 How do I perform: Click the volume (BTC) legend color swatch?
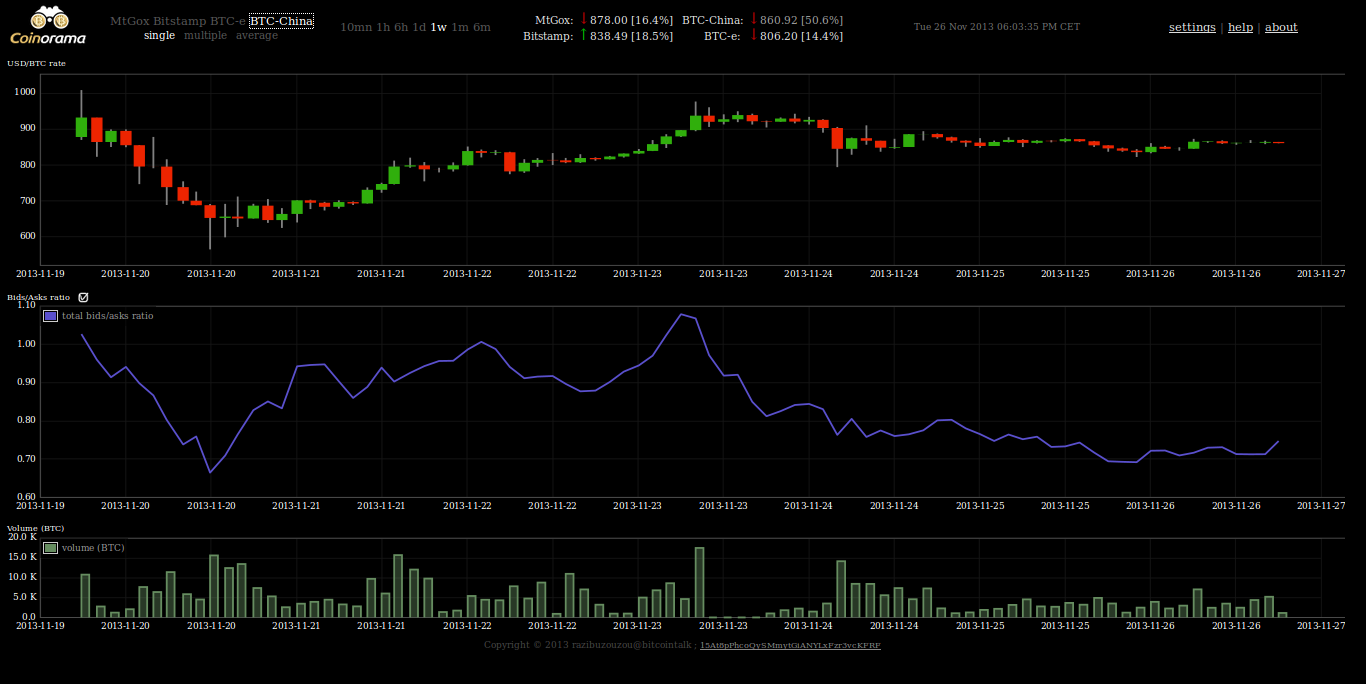[51, 548]
